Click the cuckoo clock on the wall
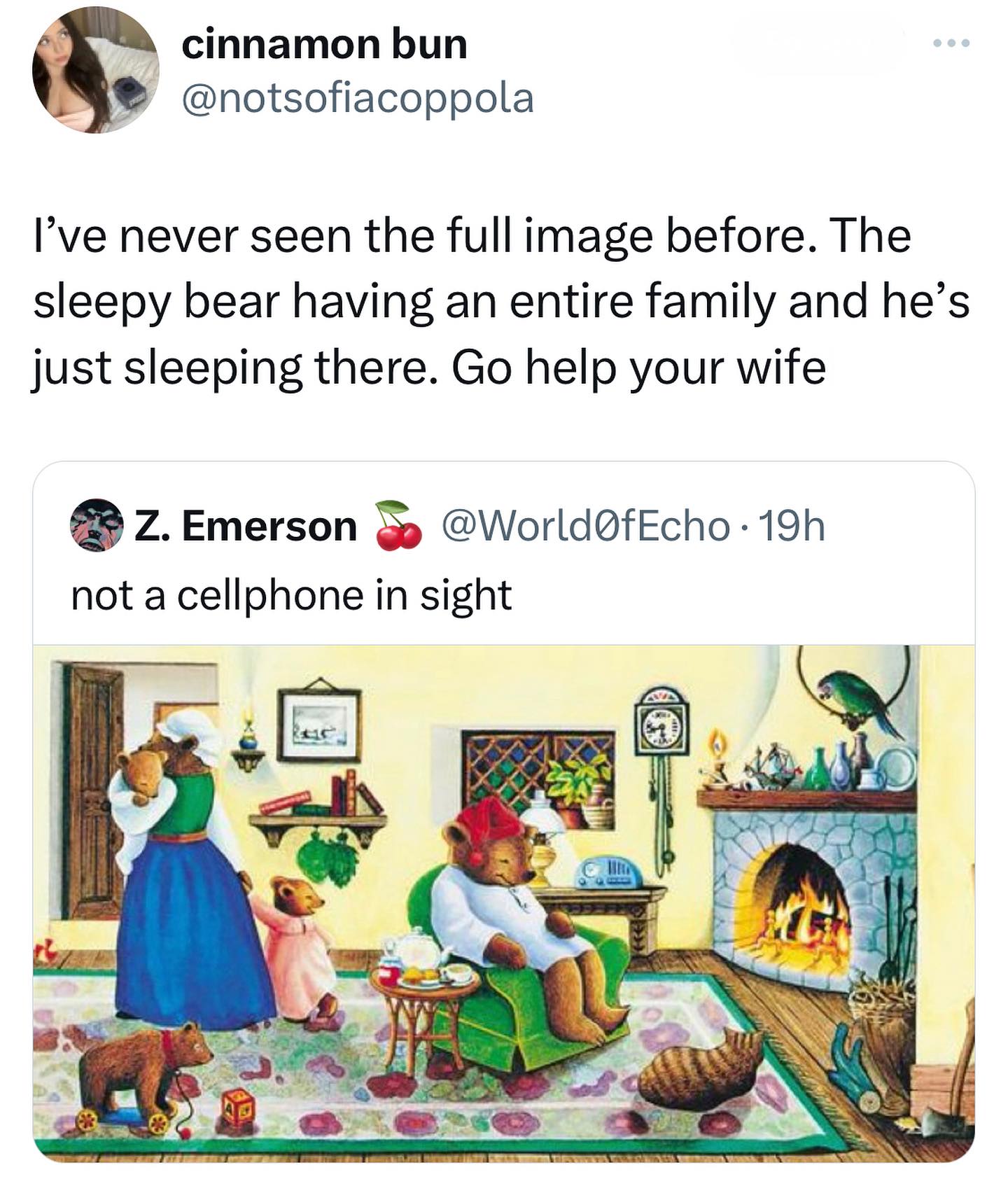The height and width of the screenshot is (1193, 1008). click(x=661, y=728)
